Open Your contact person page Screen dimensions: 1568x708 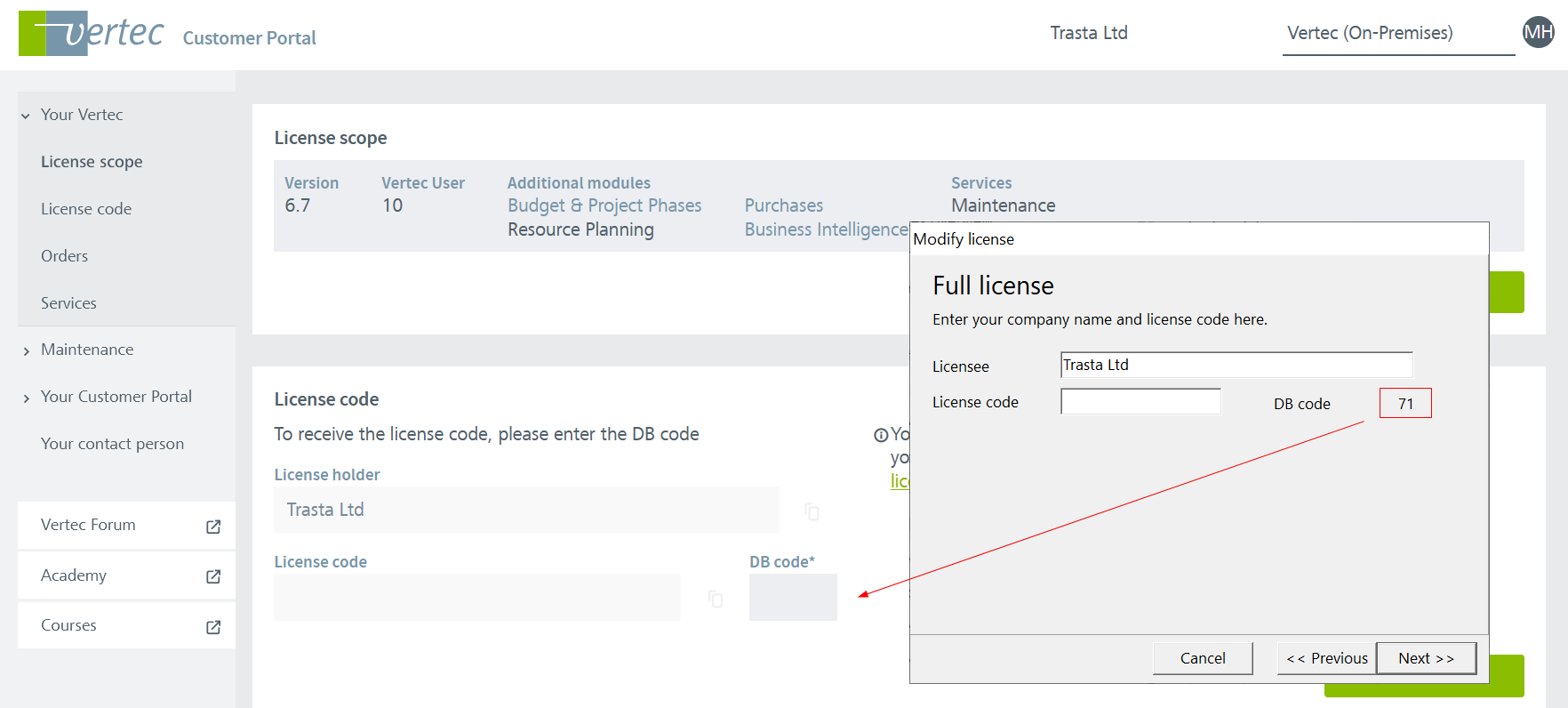[x=112, y=444]
